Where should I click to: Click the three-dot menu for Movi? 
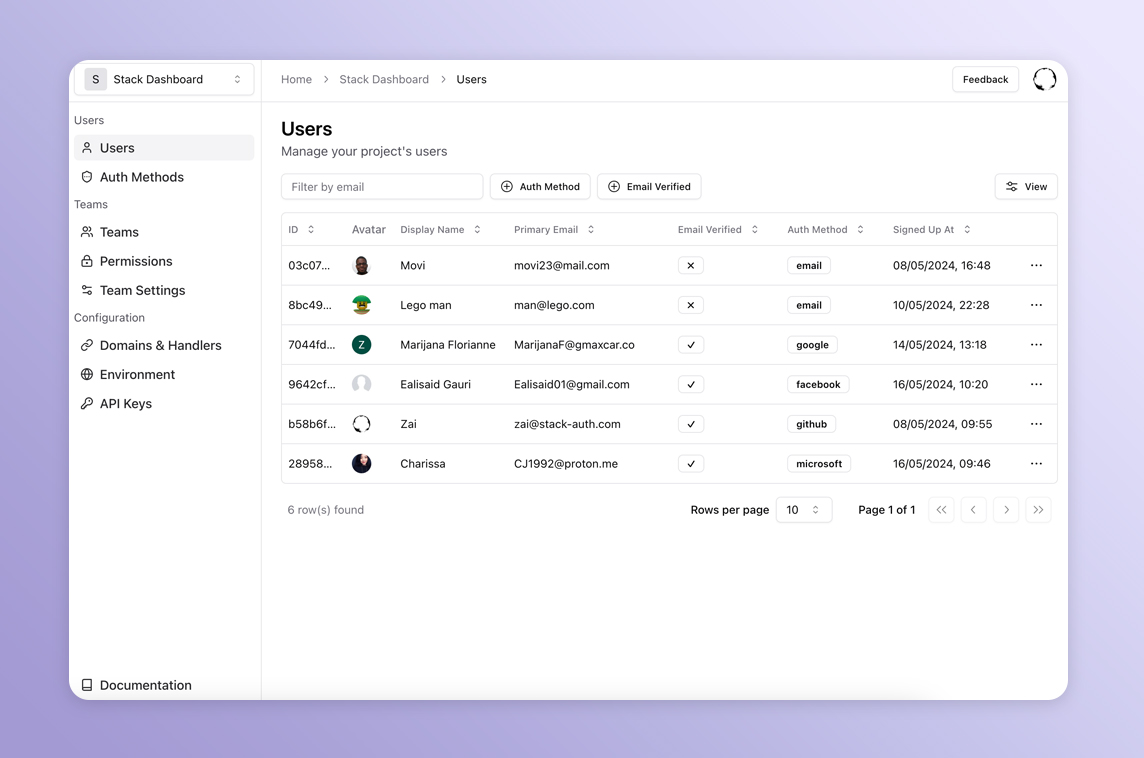pos(1036,266)
